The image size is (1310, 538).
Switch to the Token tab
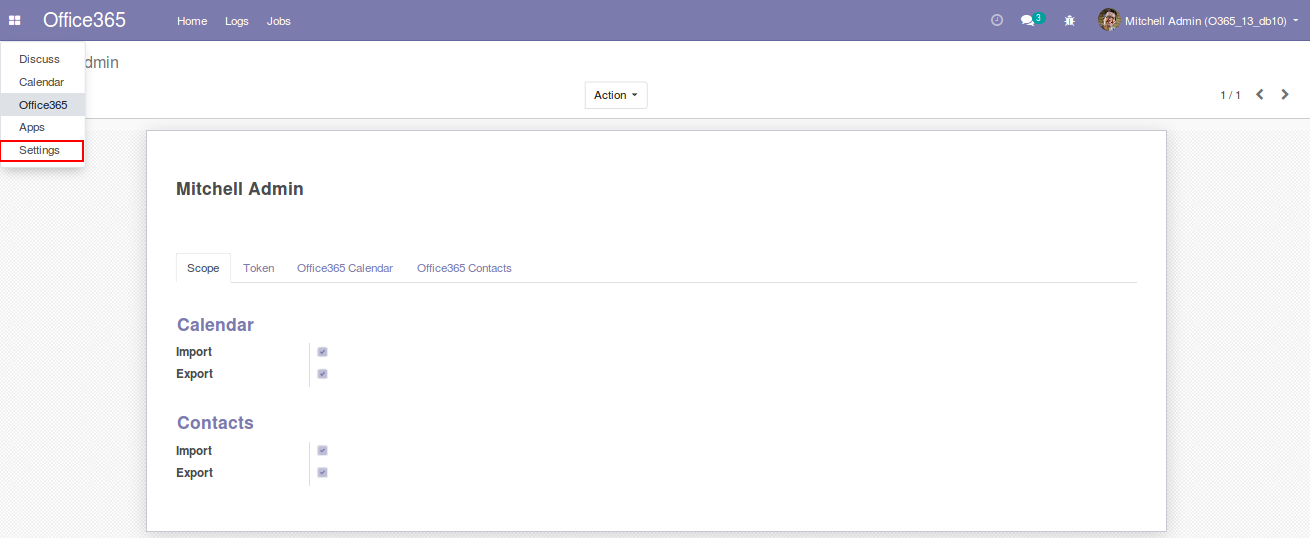point(259,268)
